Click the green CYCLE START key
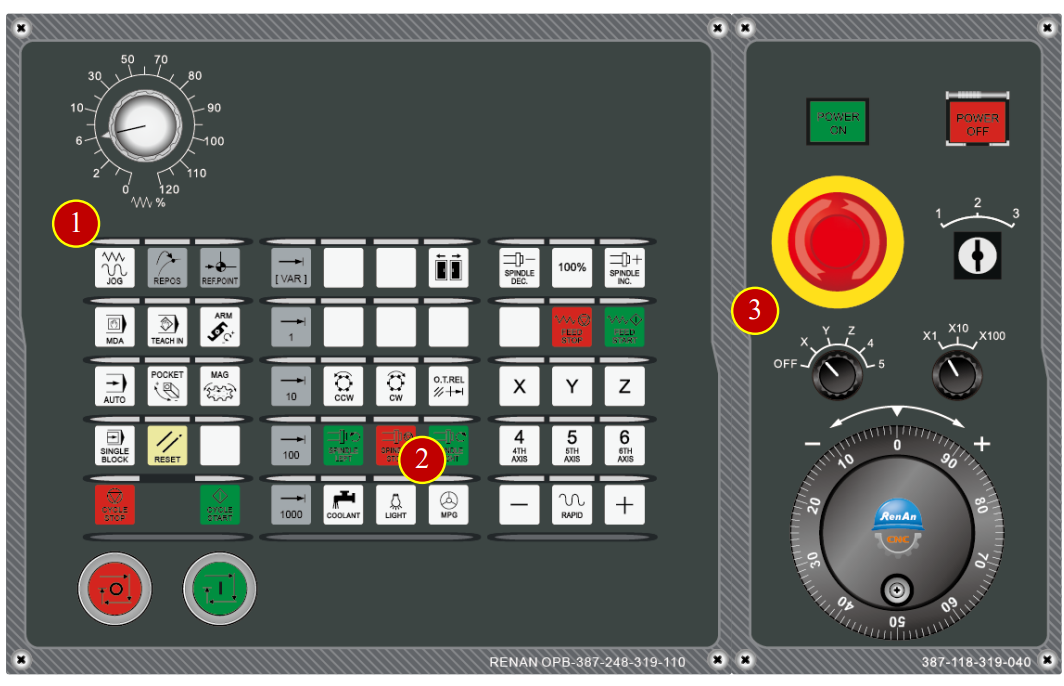Screen dimensions: 1064x686 [x=220, y=505]
